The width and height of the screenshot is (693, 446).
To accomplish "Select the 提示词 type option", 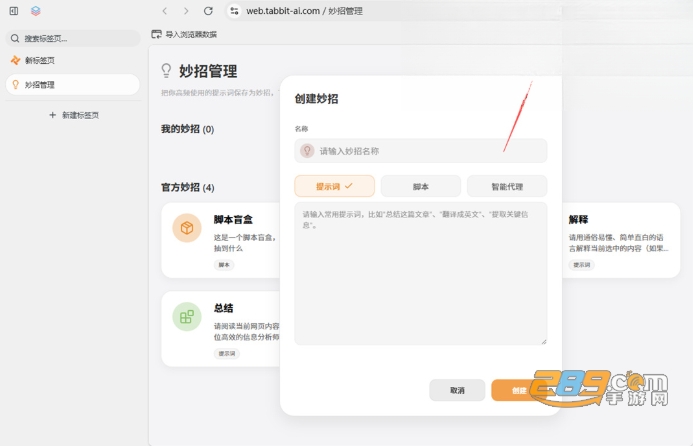I will tap(335, 186).
